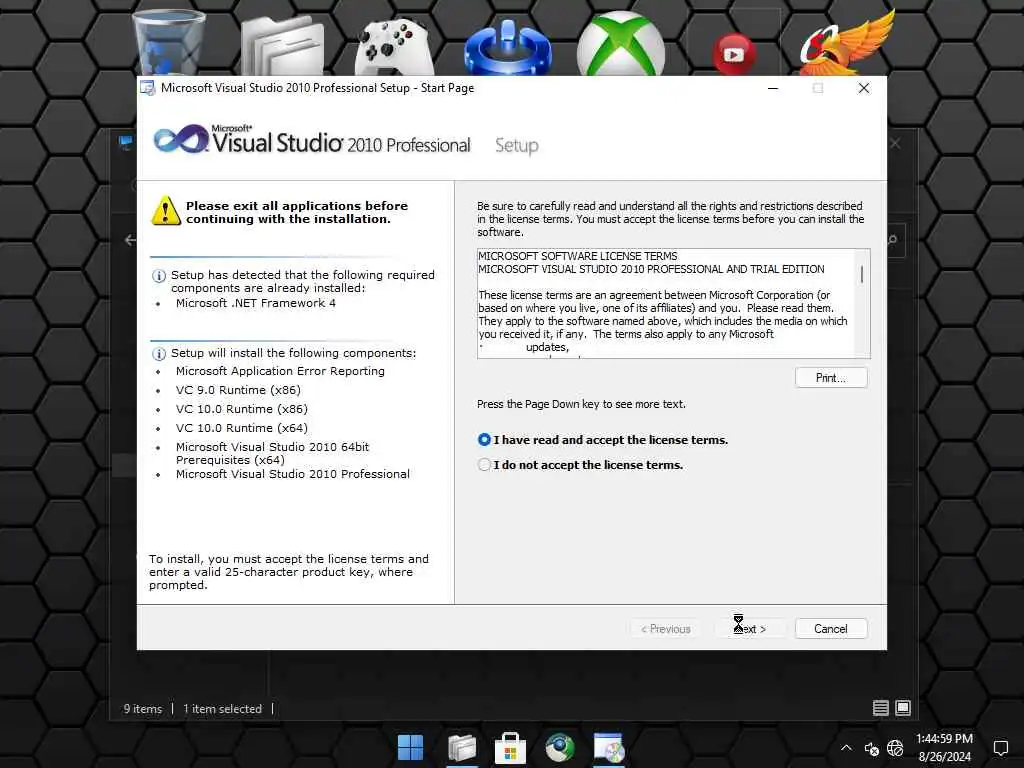Open the Xbox desktop icon
This screenshot has width=1024, height=768.
[621, 44]
